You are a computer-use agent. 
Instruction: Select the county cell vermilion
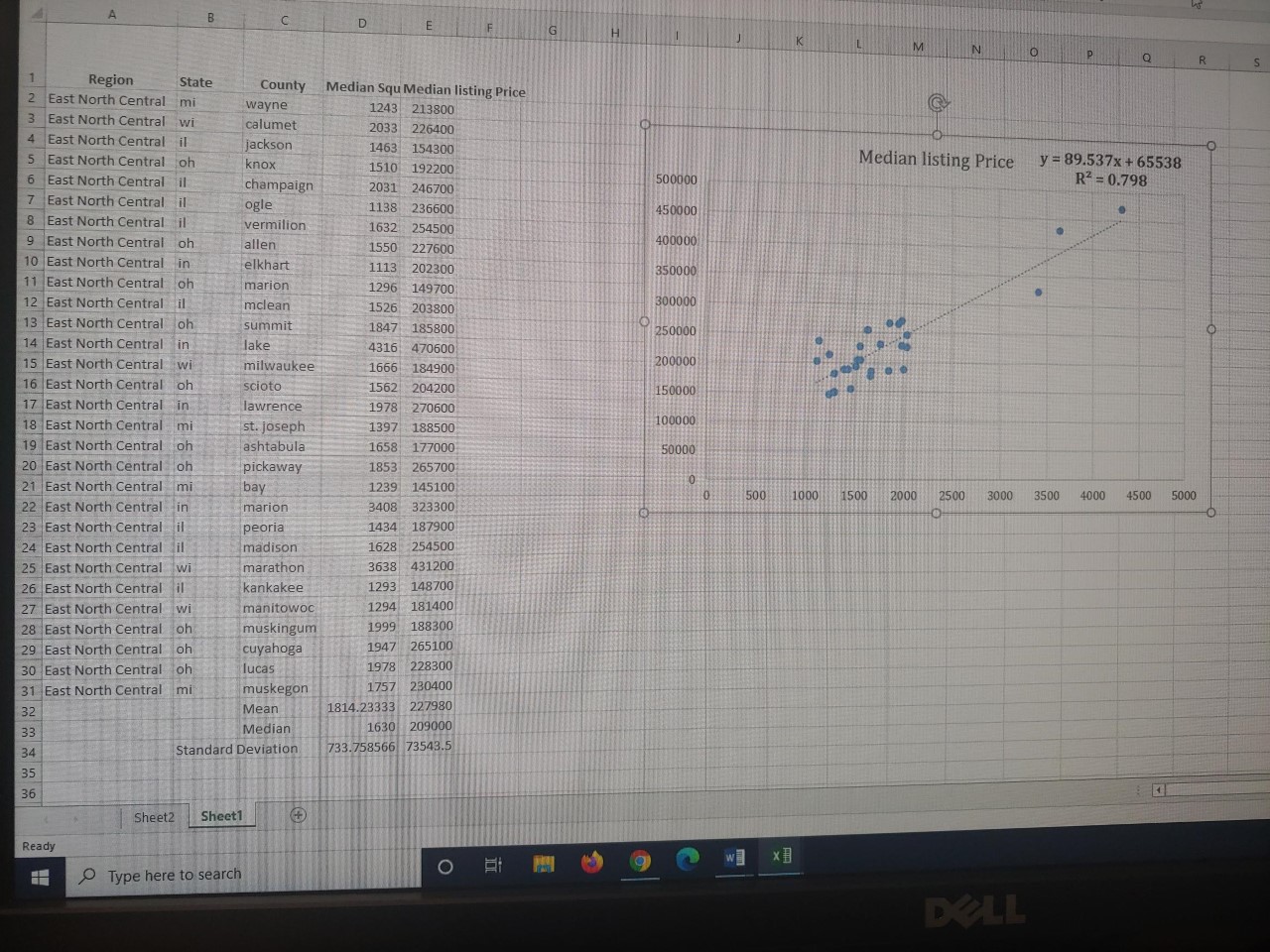(275, 225)
